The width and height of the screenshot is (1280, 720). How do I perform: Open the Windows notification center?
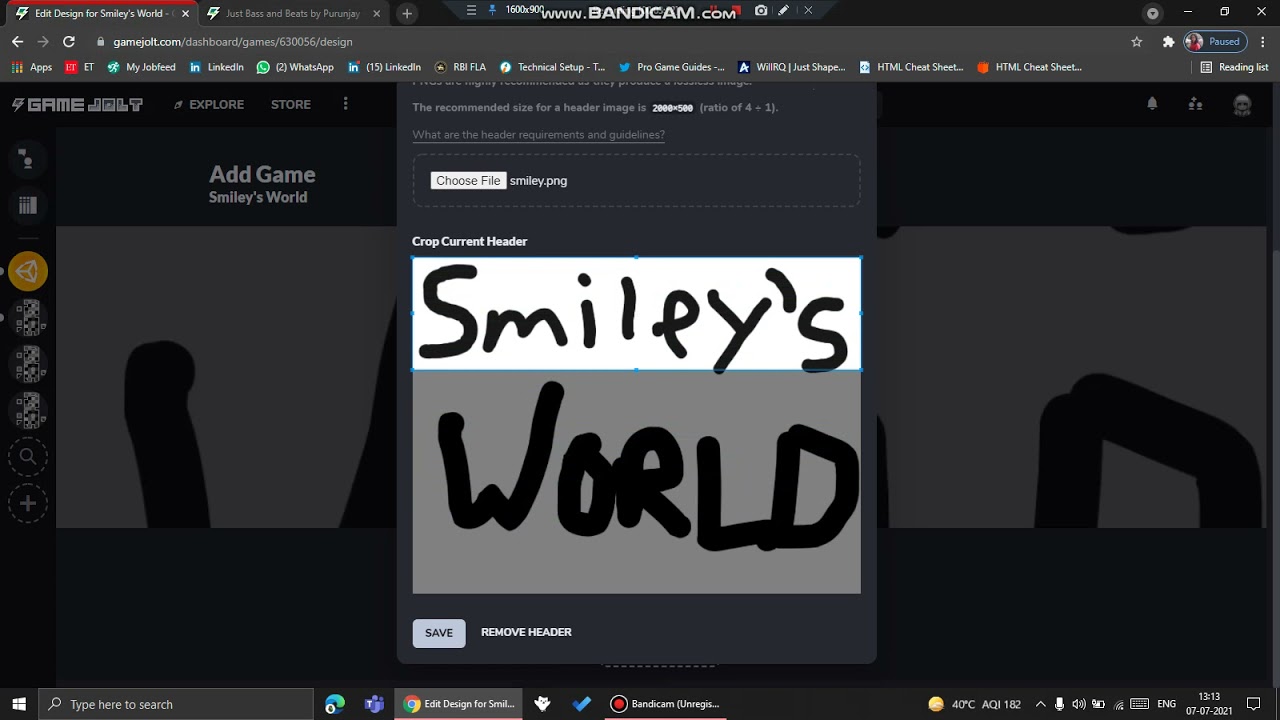click(1254, 704)
